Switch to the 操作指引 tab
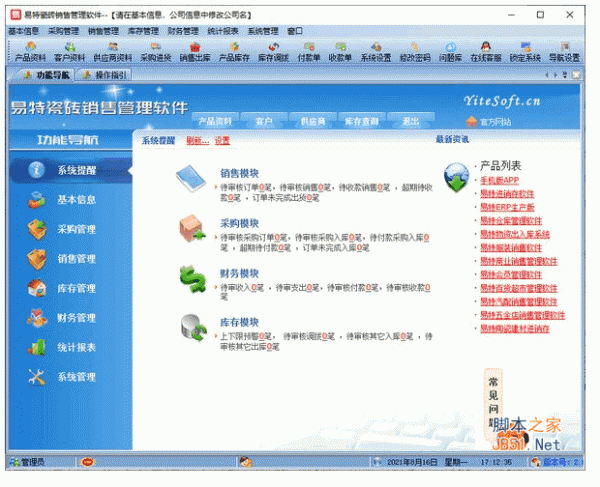600x487 pixels. tap(104, 75)
